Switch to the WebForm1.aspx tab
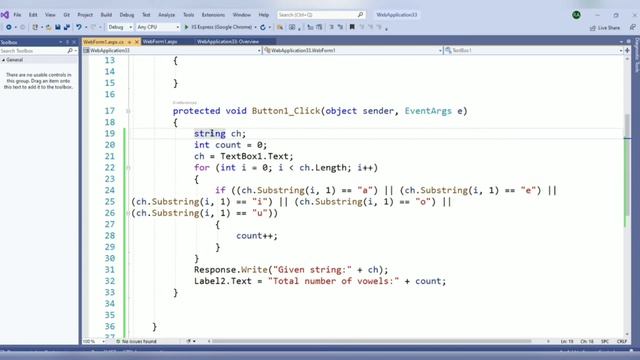640x360 pixels. pos(160,42)
